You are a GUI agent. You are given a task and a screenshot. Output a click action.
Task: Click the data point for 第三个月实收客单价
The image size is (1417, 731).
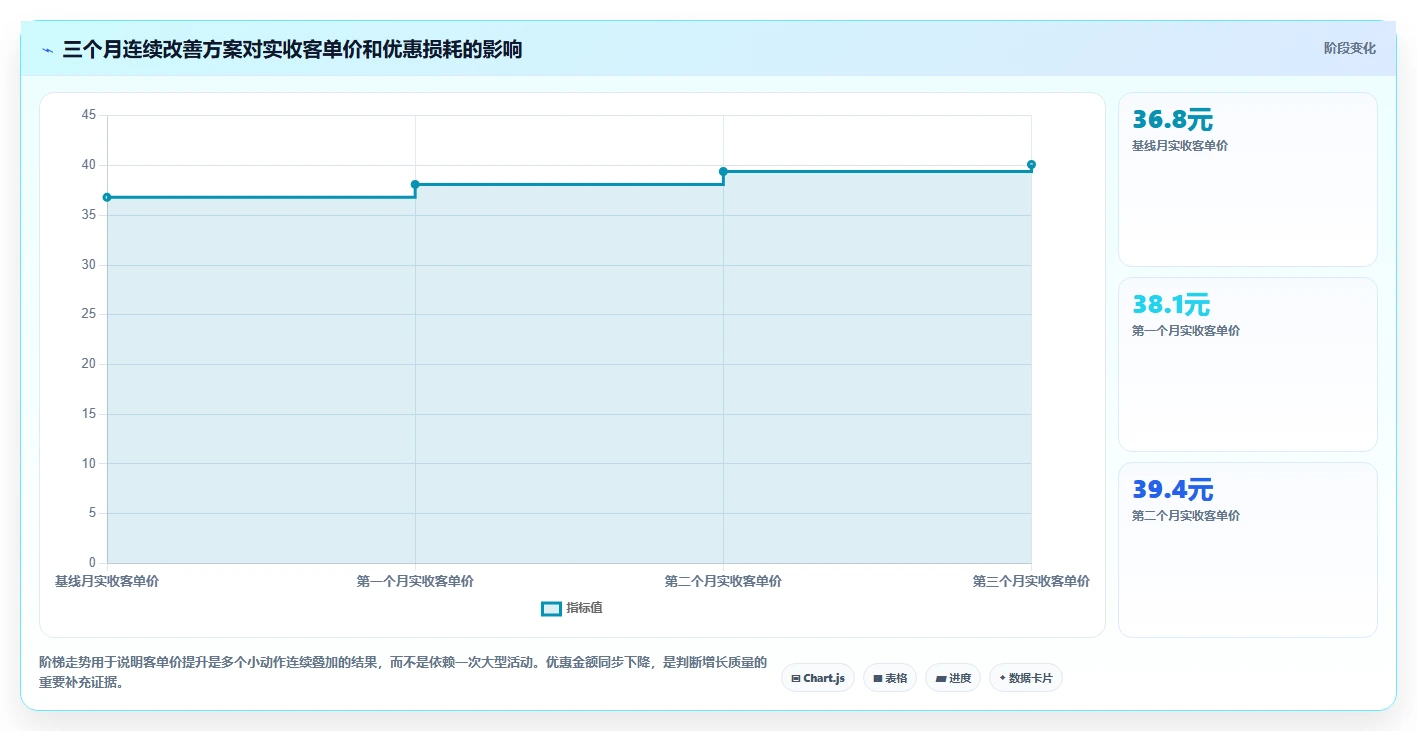pyautogui.click(x=1031, y=164)
